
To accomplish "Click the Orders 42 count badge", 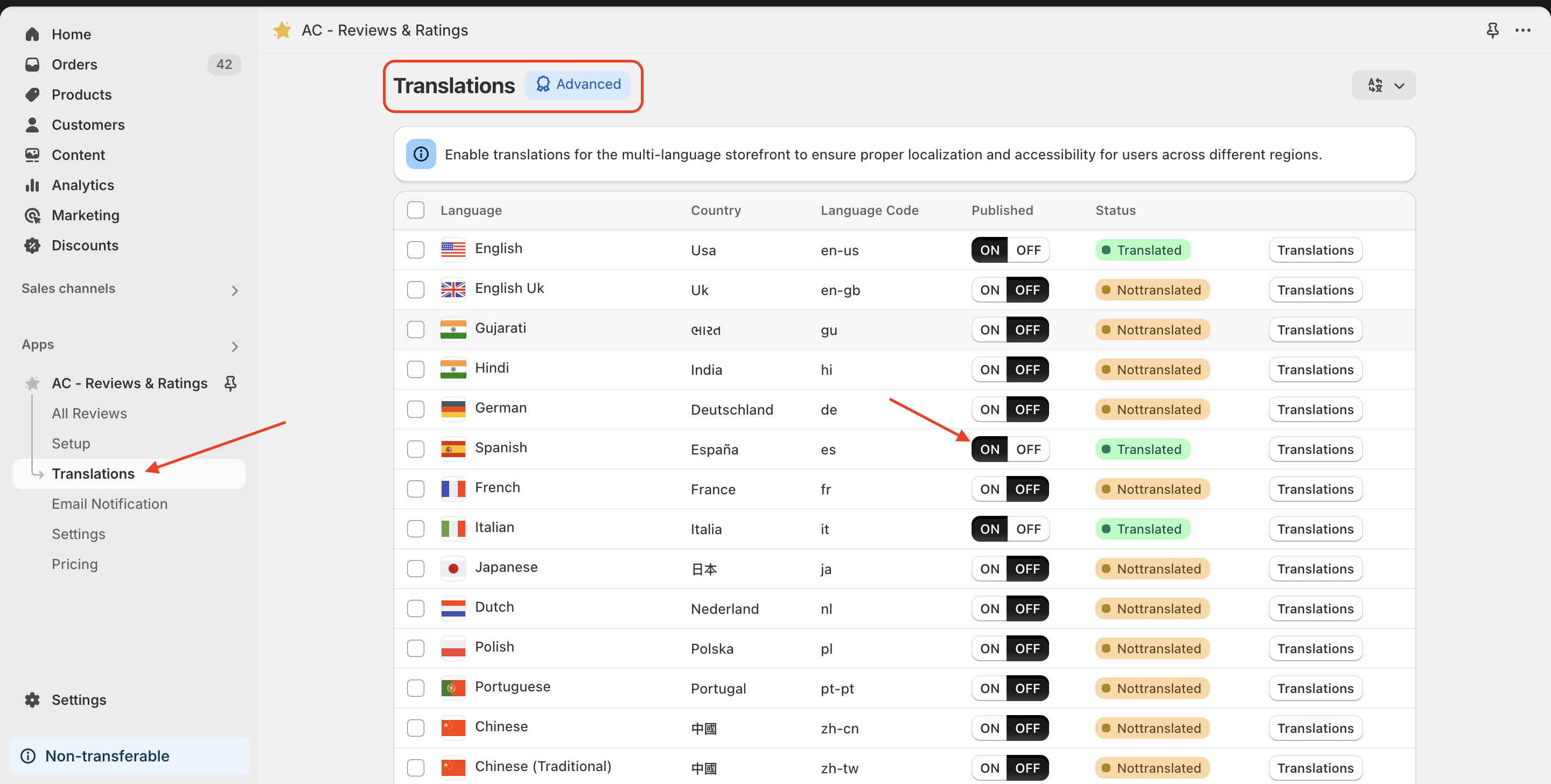I will (x=224, y=65).
